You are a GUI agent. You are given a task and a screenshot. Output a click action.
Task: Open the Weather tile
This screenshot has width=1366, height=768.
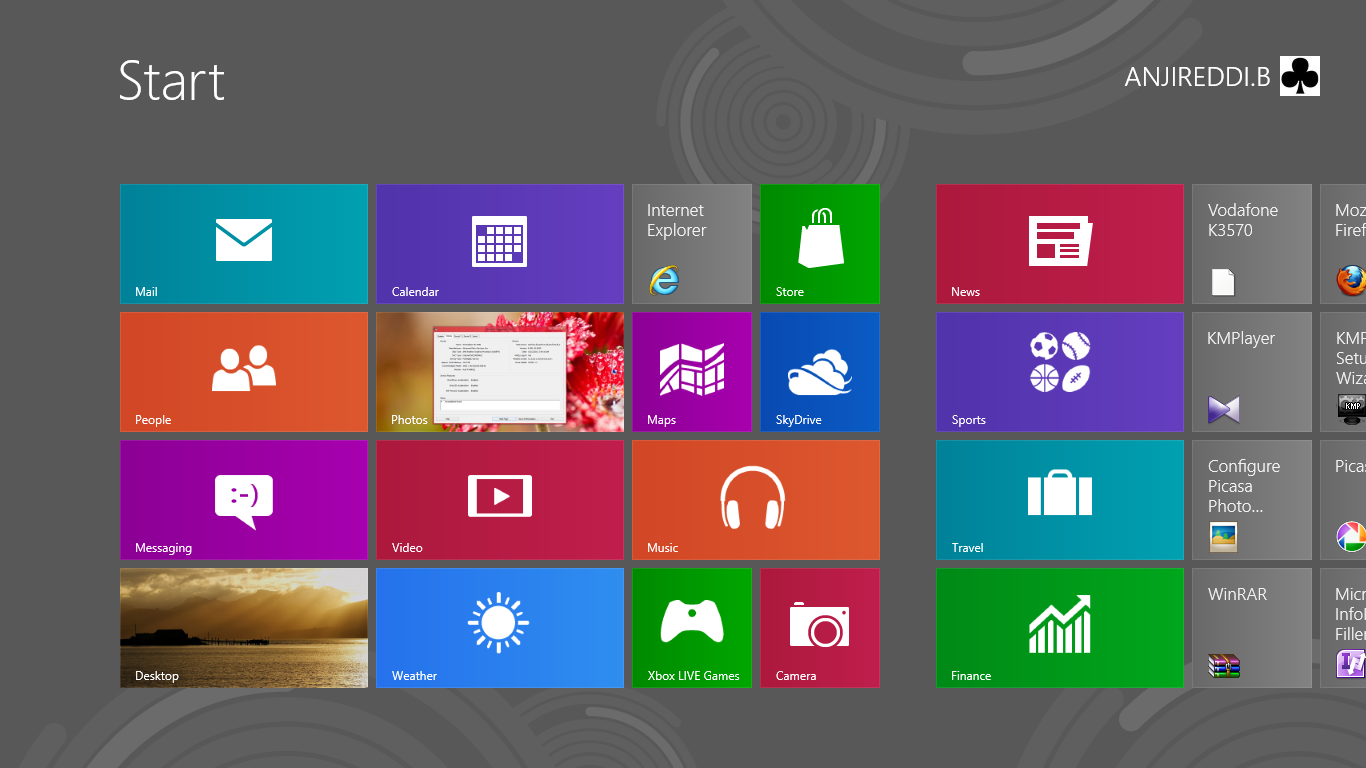click(x=500, y=628)
